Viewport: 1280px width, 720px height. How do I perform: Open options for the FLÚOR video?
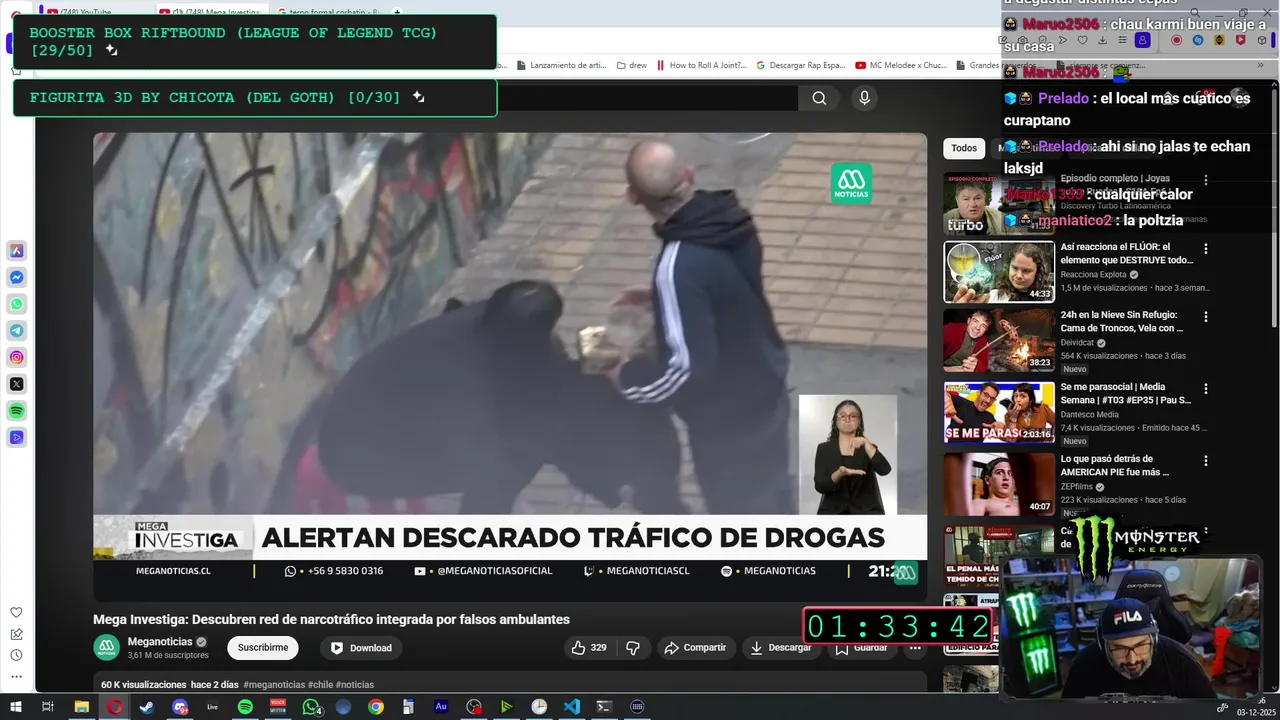click(1205, 249)
